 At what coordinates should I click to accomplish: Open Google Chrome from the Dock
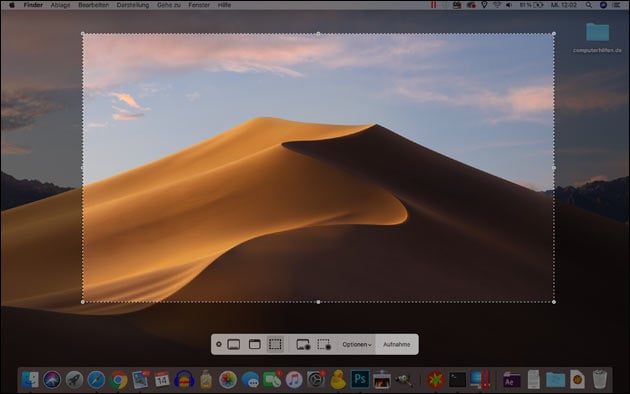tap(118, 380)
